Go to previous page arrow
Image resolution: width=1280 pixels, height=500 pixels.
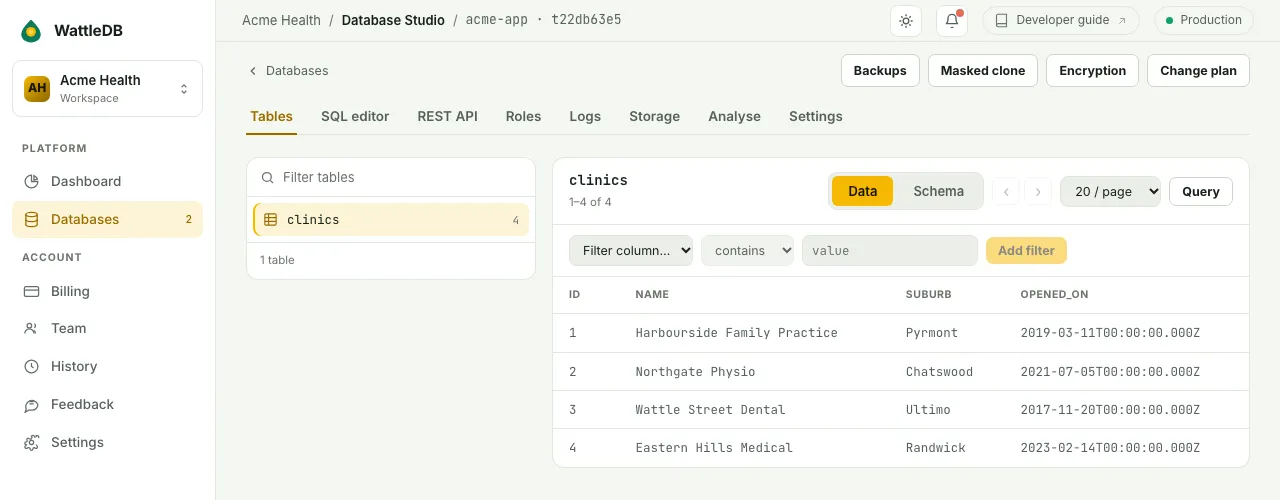1006,191
